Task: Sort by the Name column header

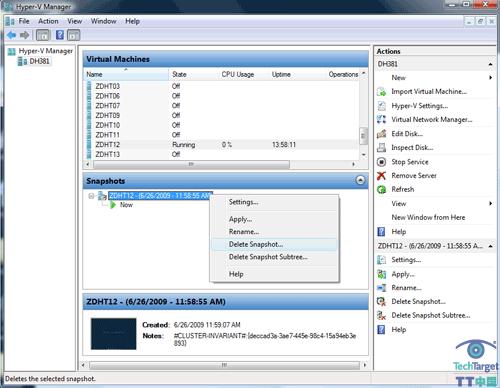Action: point(126,74)
